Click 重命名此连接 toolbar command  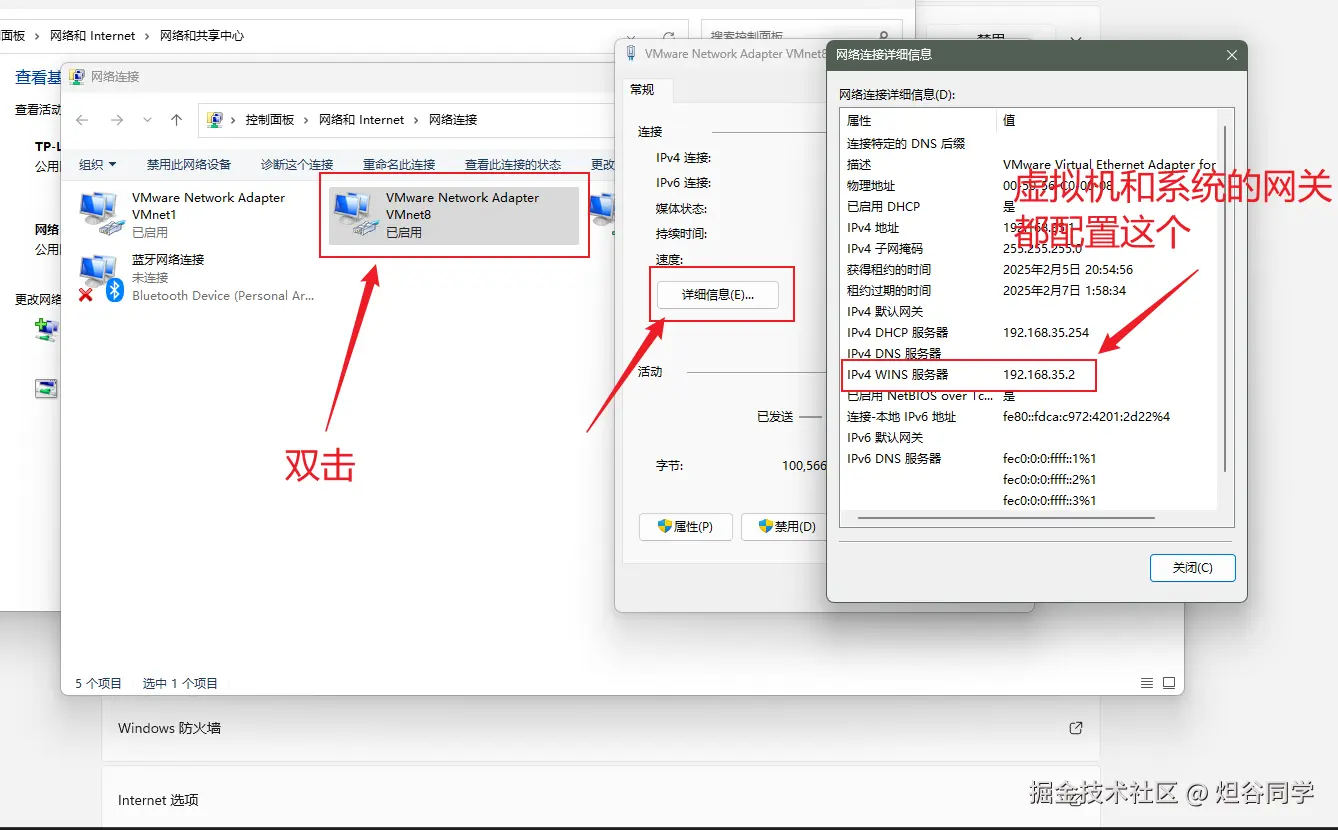399,165
